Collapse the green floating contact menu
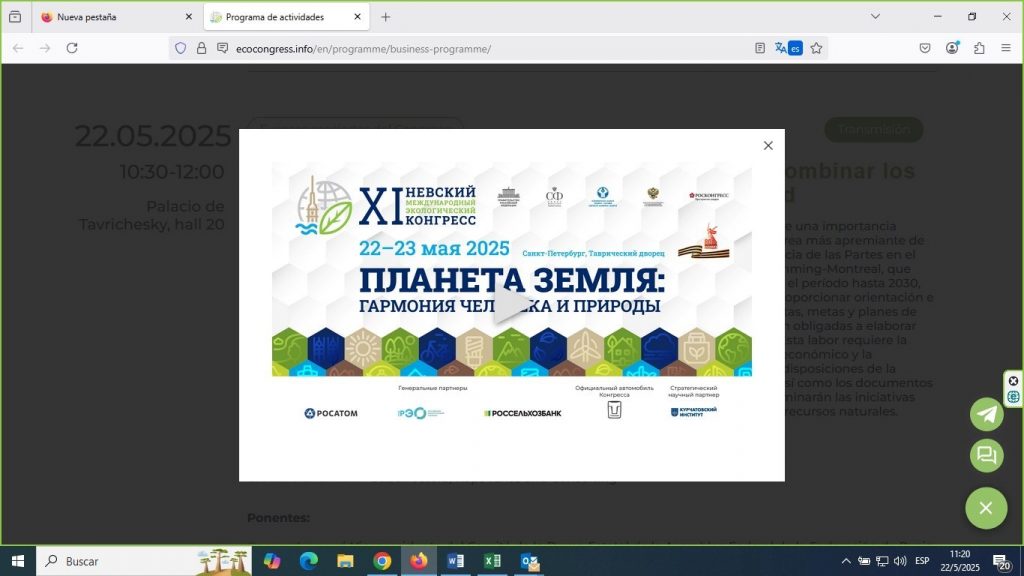 click(986, 507)
